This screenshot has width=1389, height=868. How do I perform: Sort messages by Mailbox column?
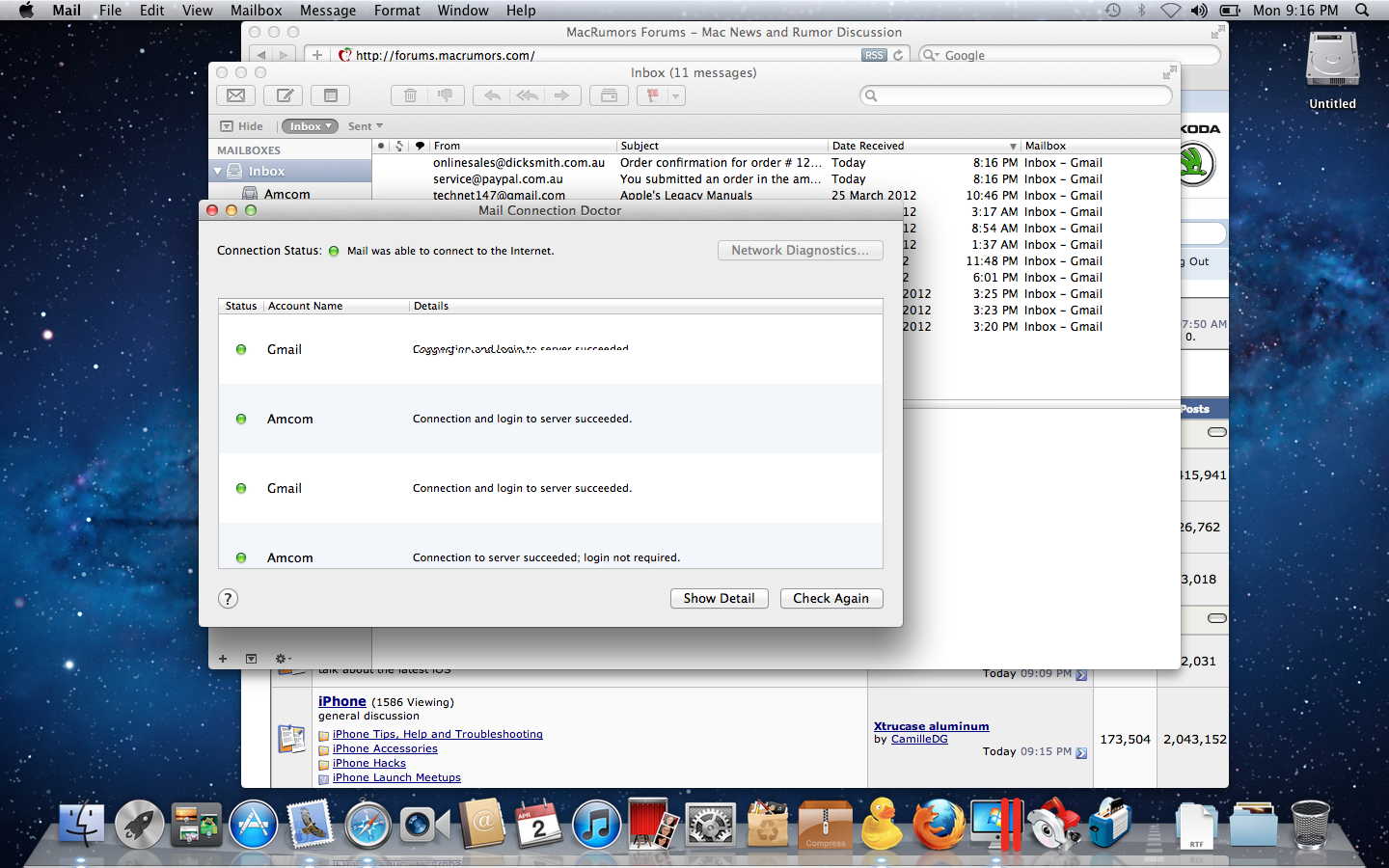(x=1100, y=146)
